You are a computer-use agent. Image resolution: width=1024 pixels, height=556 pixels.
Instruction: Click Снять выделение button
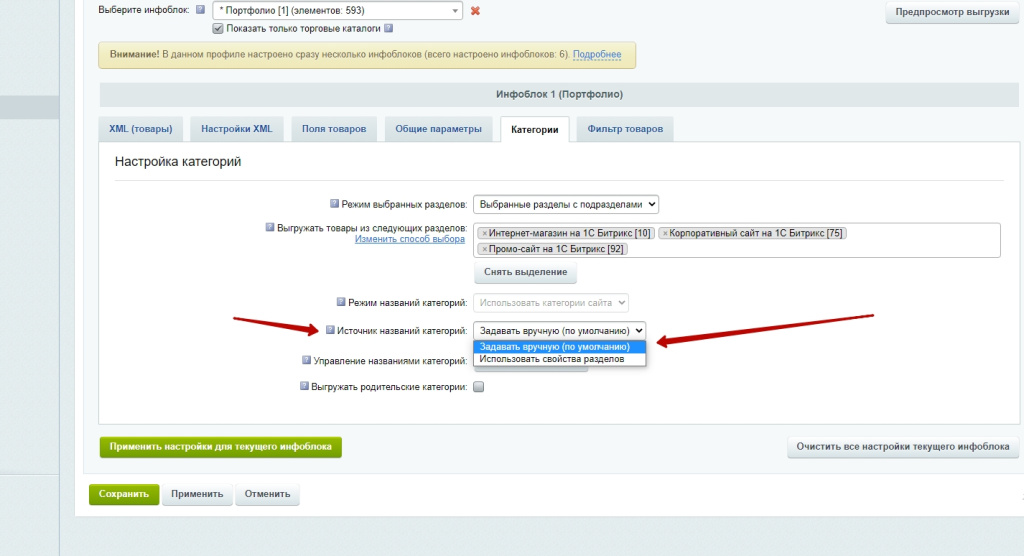click(525, 272)
